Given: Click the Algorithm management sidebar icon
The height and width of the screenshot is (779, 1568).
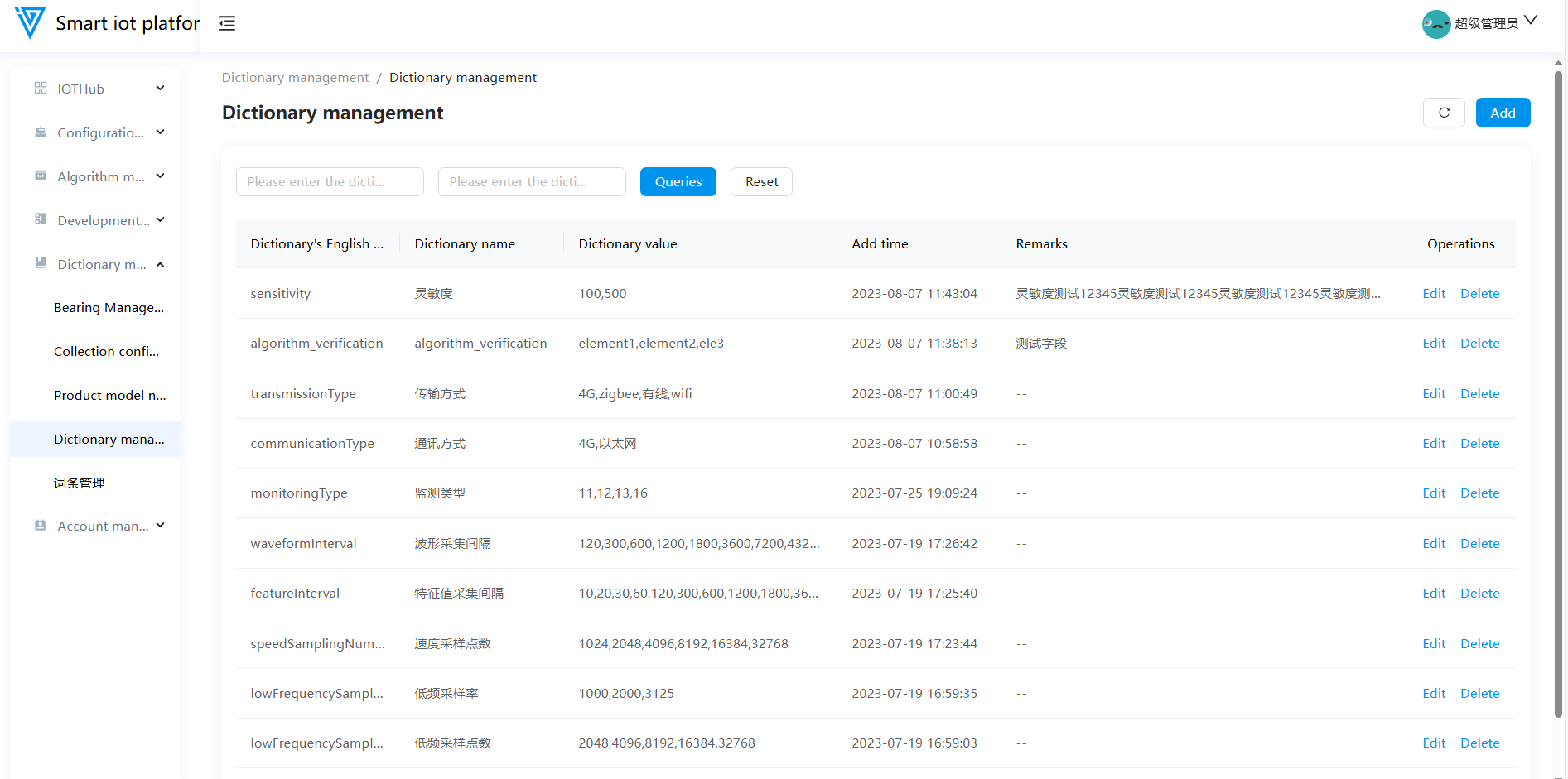Looking at the screenshot, I should point(41,176).
